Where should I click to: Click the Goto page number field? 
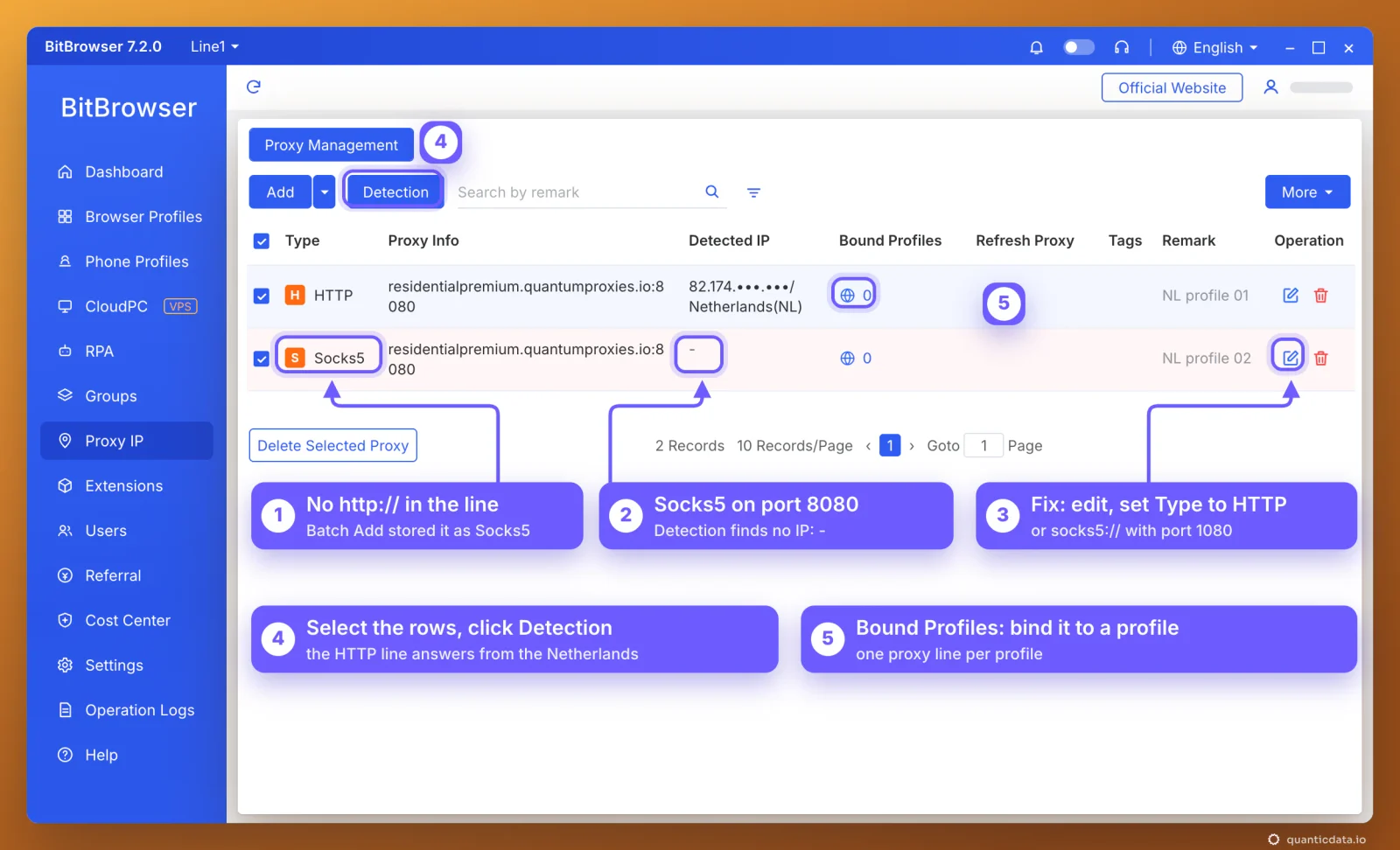(983, 446)
